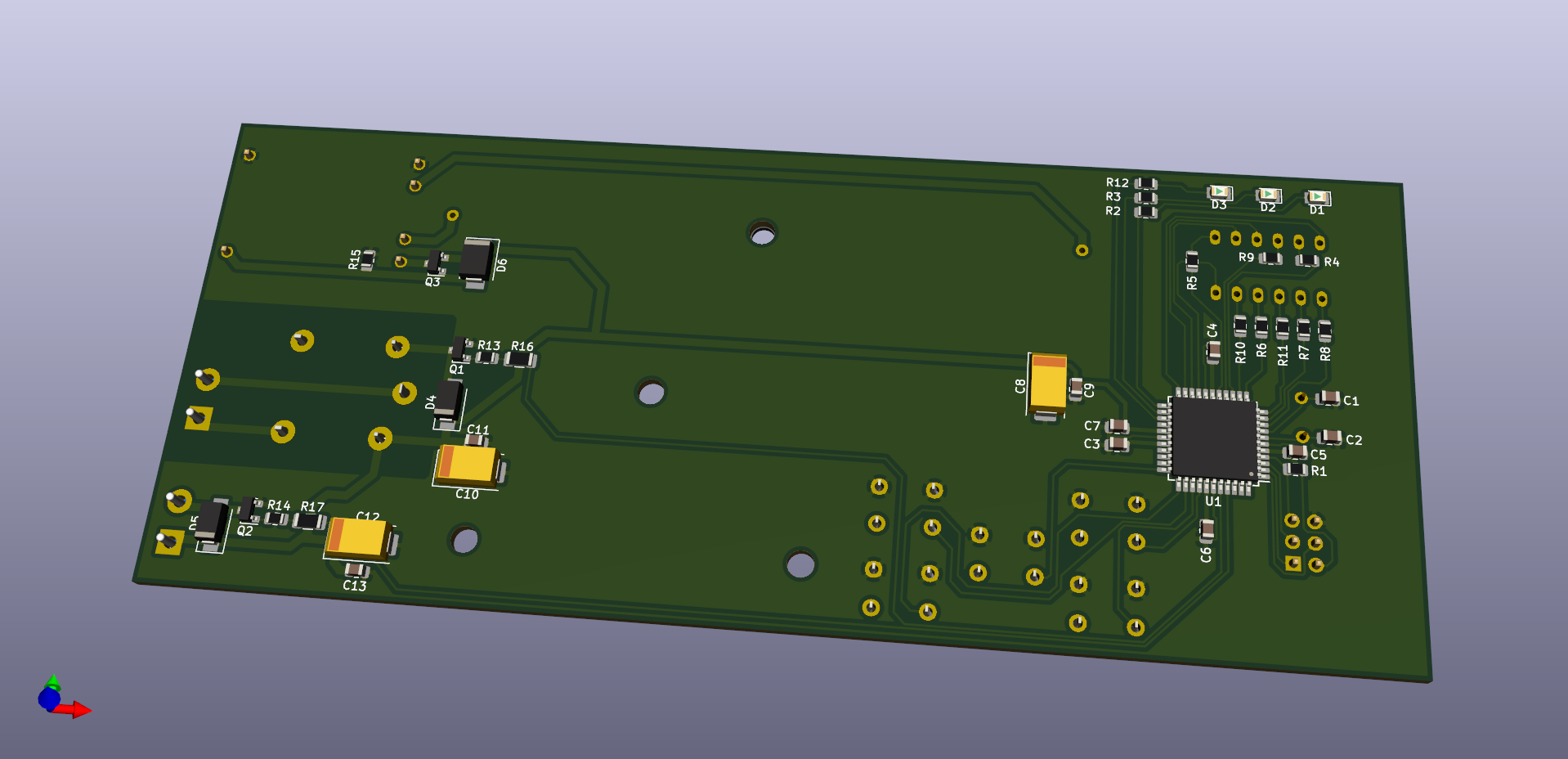Image resolution: width=1568 pixels, height=759 pixels.
Task: Click resistor R10
Action: 1240,327
